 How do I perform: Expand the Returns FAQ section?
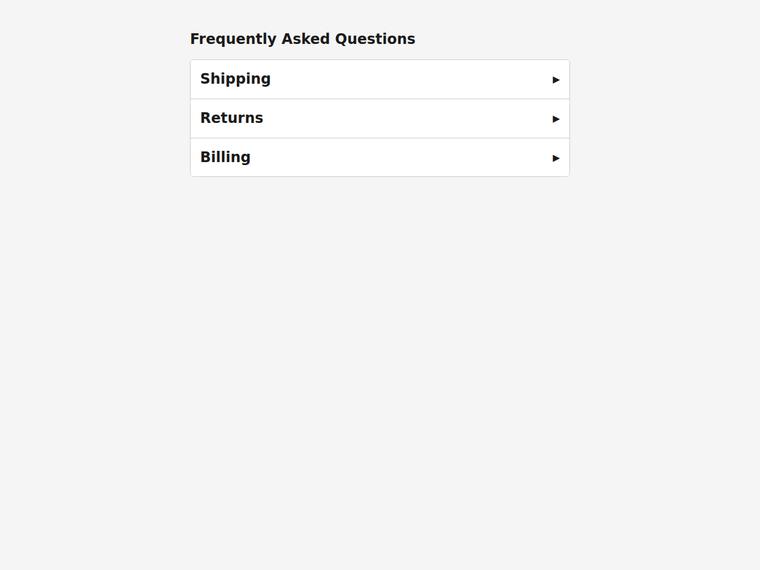click(x=380, y=119)
